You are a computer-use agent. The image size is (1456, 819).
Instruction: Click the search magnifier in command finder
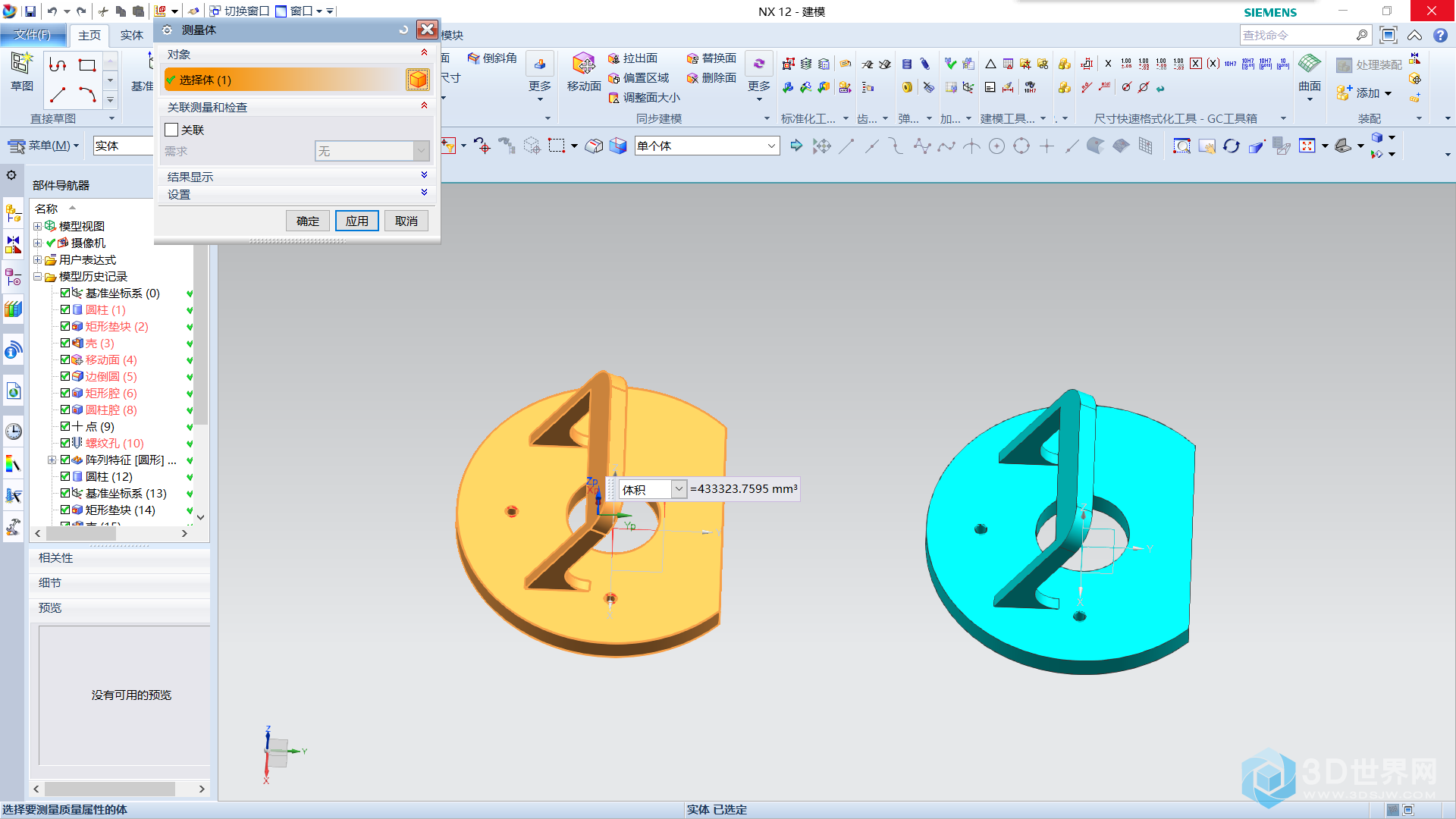click(1362, 35)
